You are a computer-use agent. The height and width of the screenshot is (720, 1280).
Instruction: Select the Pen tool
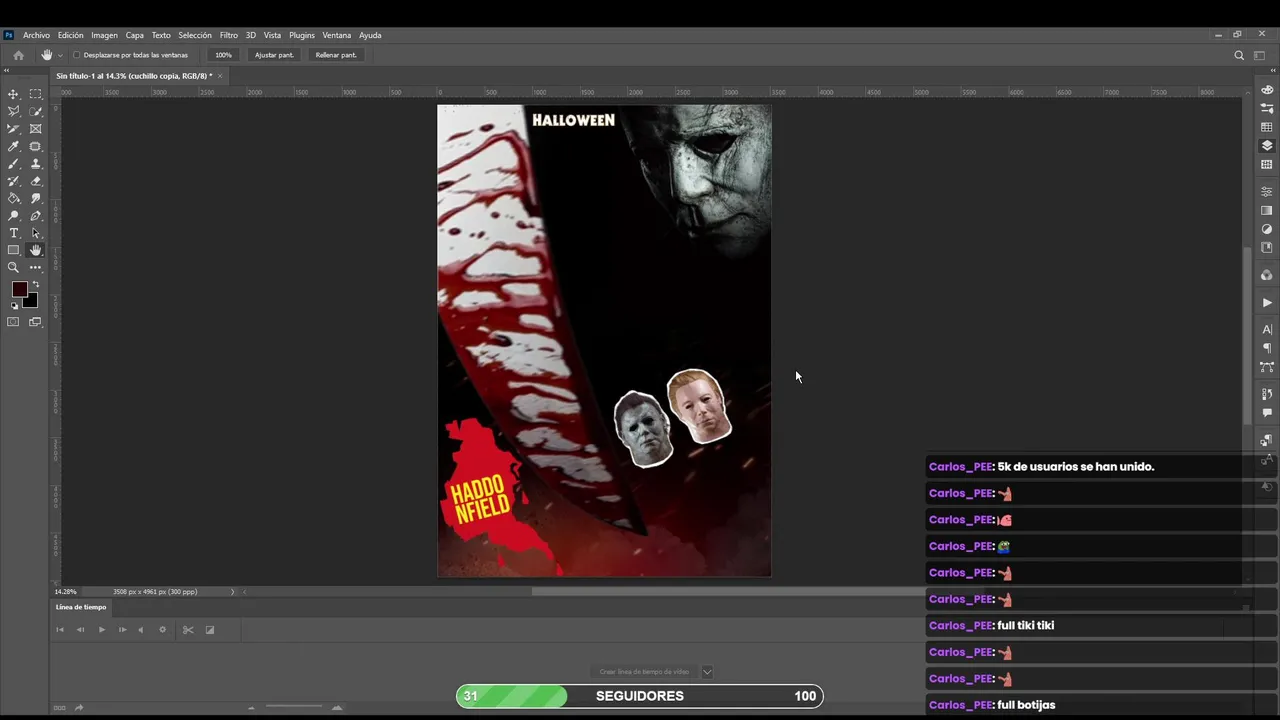[x=36, y=216]
